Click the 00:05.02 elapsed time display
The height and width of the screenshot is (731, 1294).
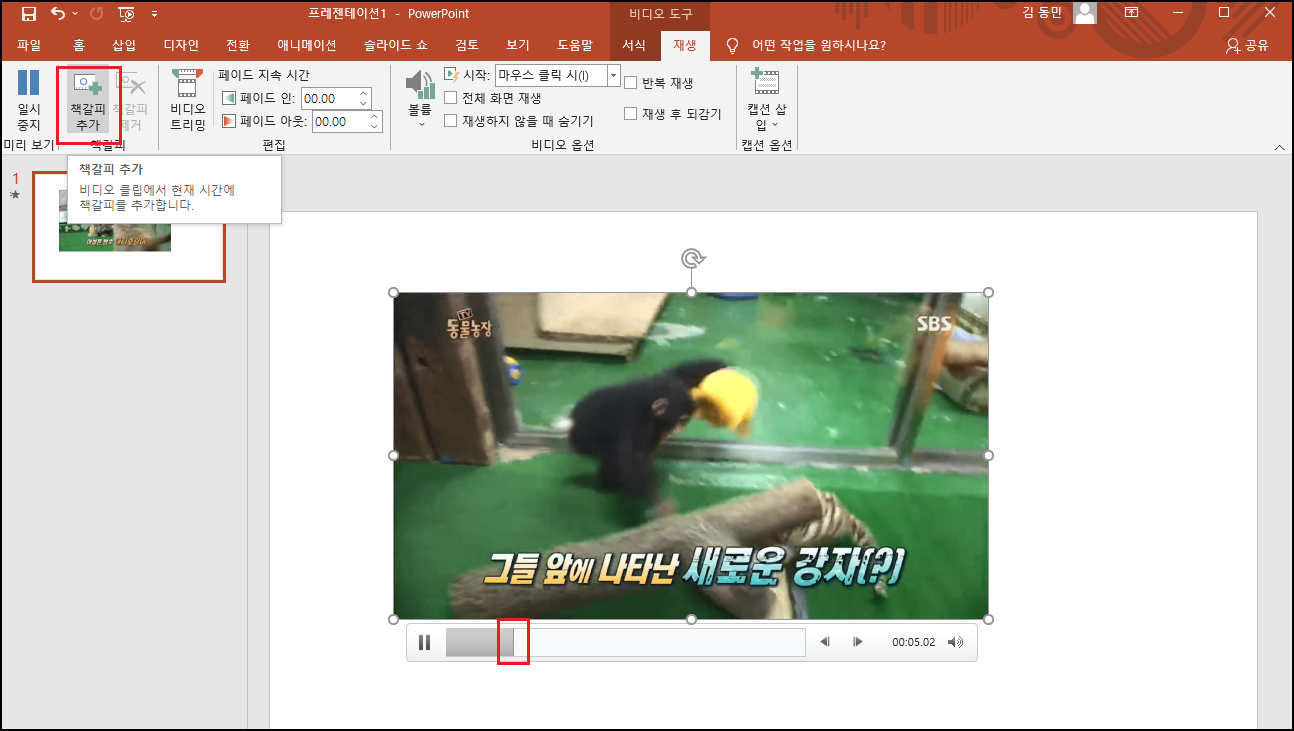click(x=913, y=642)
